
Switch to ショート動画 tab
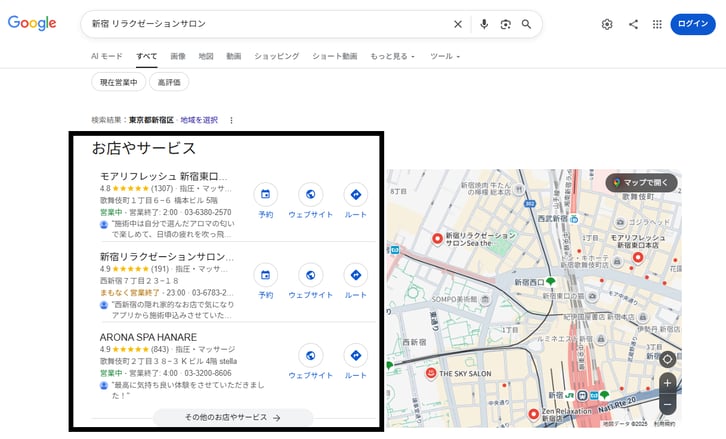[334, 56]
